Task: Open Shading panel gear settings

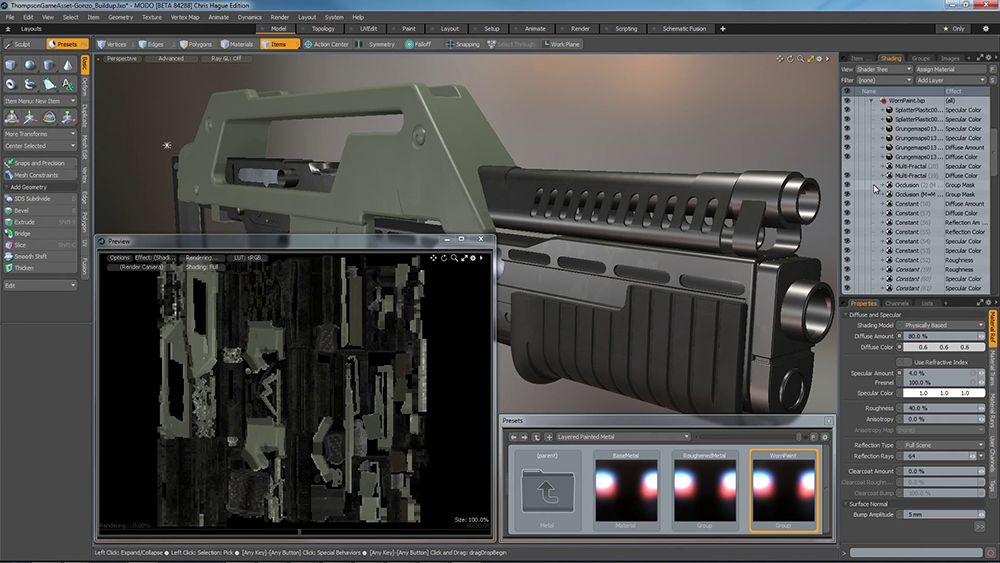Action: tap(989, 58)
